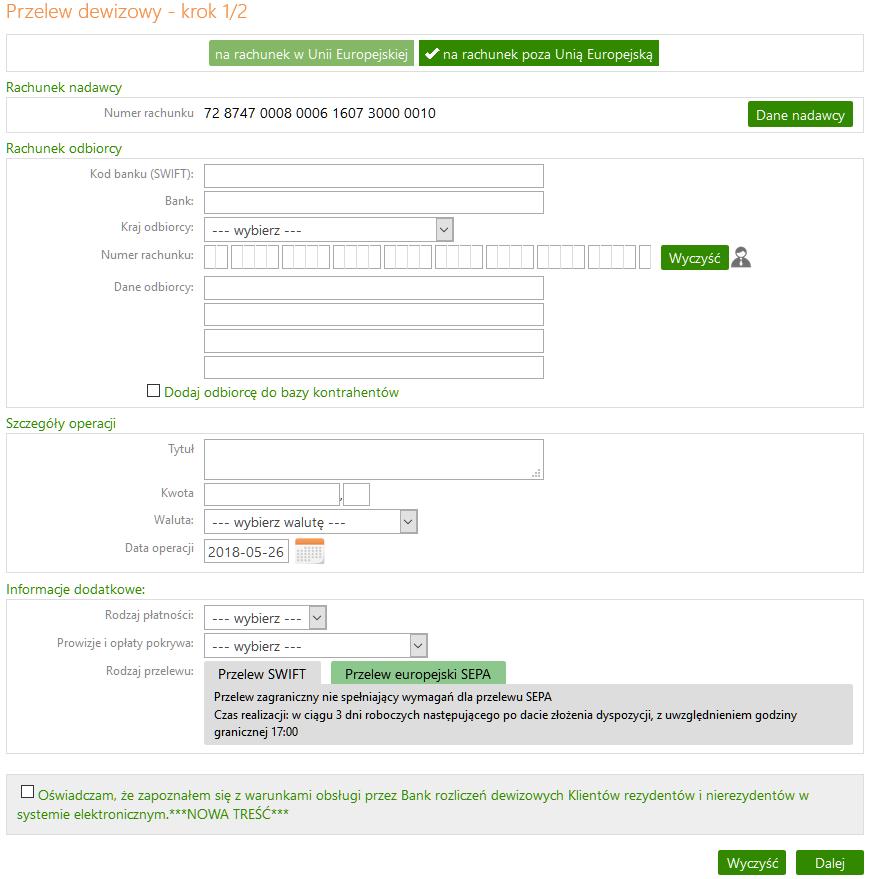The height and width of the screenshot is (879, 871).
Task: Choose 'na rachunek w Unii Europejskiej' button
Action: (311, 54)
